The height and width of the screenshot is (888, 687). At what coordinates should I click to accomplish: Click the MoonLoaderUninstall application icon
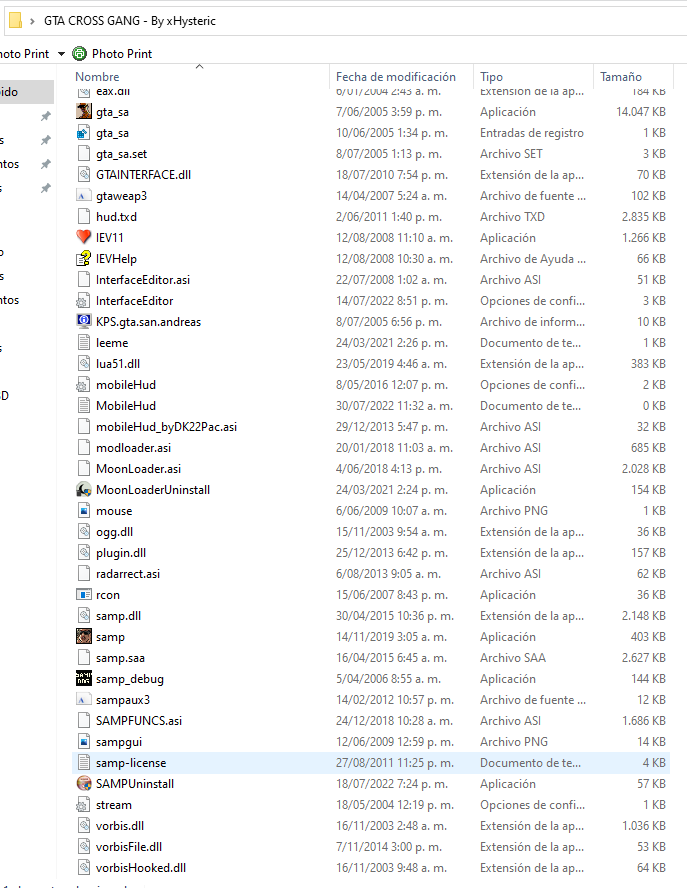84,489
